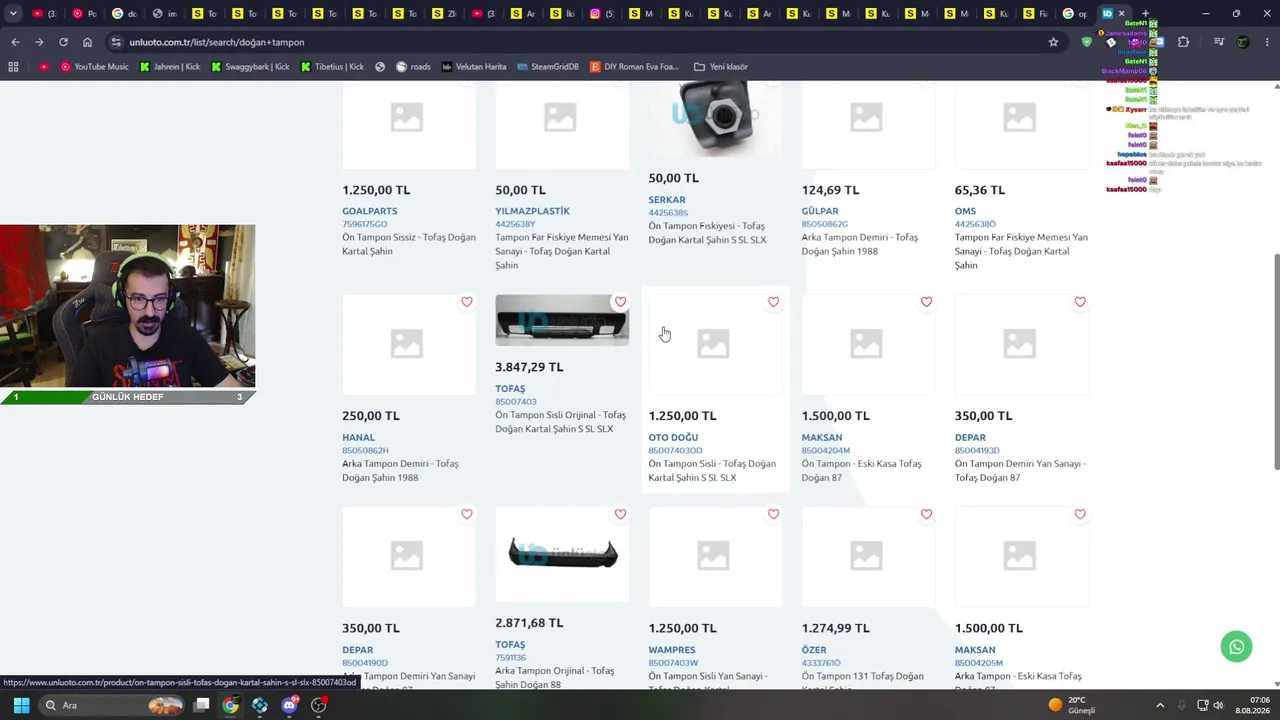Click the page vertical scrollbar
1280x720 pixels.
point(1275,360)
